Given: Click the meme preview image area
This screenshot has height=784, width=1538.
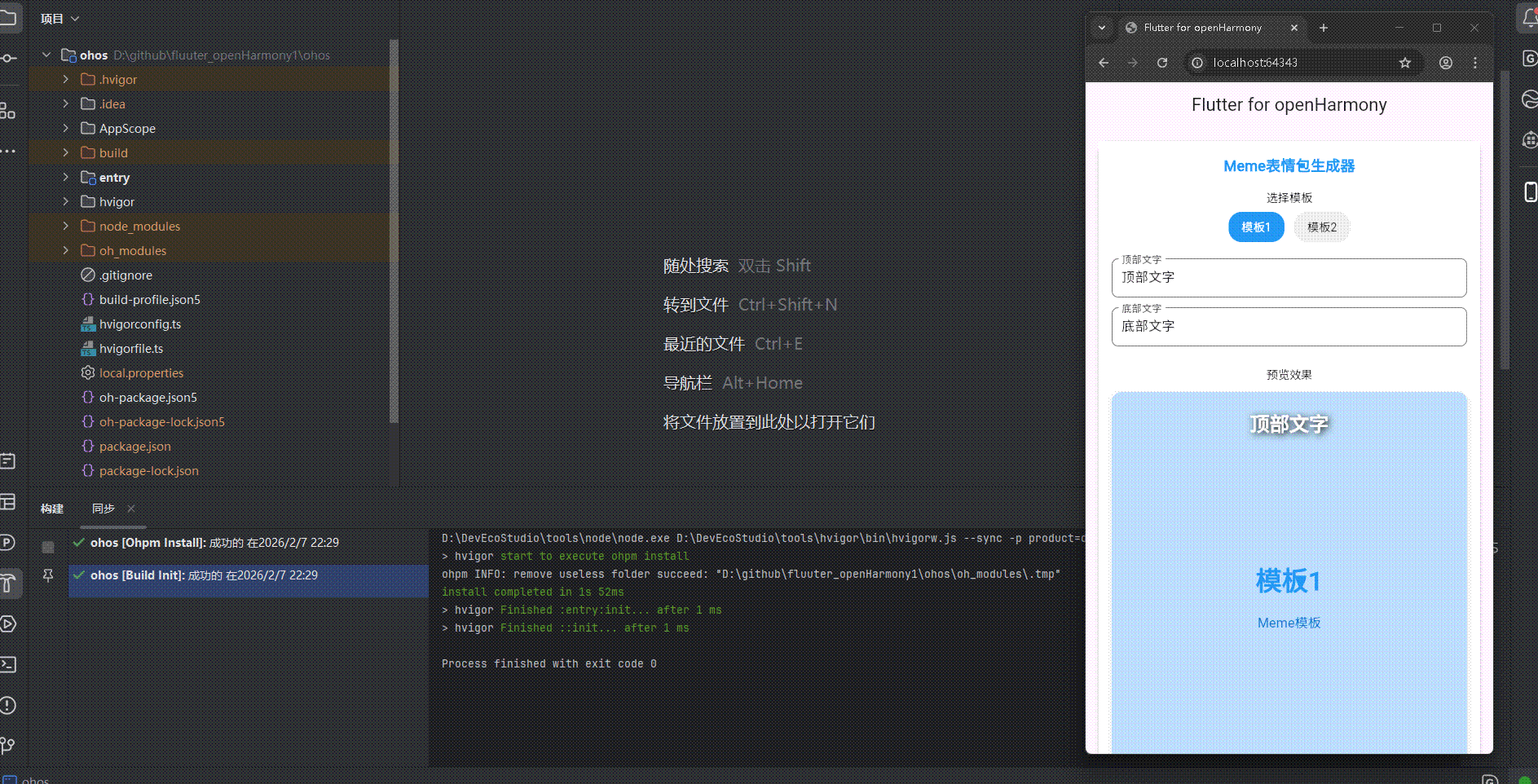Looking at the screenshot, I should coord(1289,572).
